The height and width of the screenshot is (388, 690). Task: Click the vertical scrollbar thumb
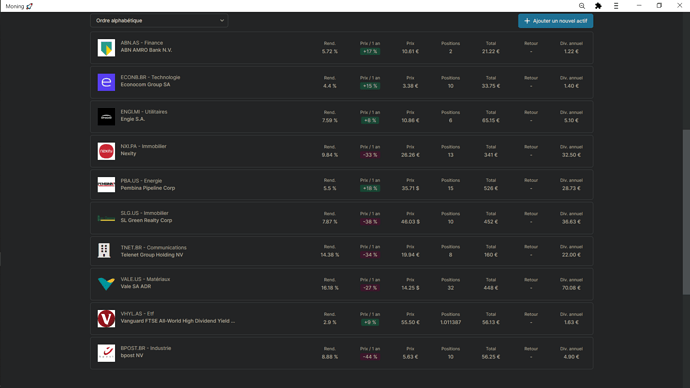[x=686, y=212]
